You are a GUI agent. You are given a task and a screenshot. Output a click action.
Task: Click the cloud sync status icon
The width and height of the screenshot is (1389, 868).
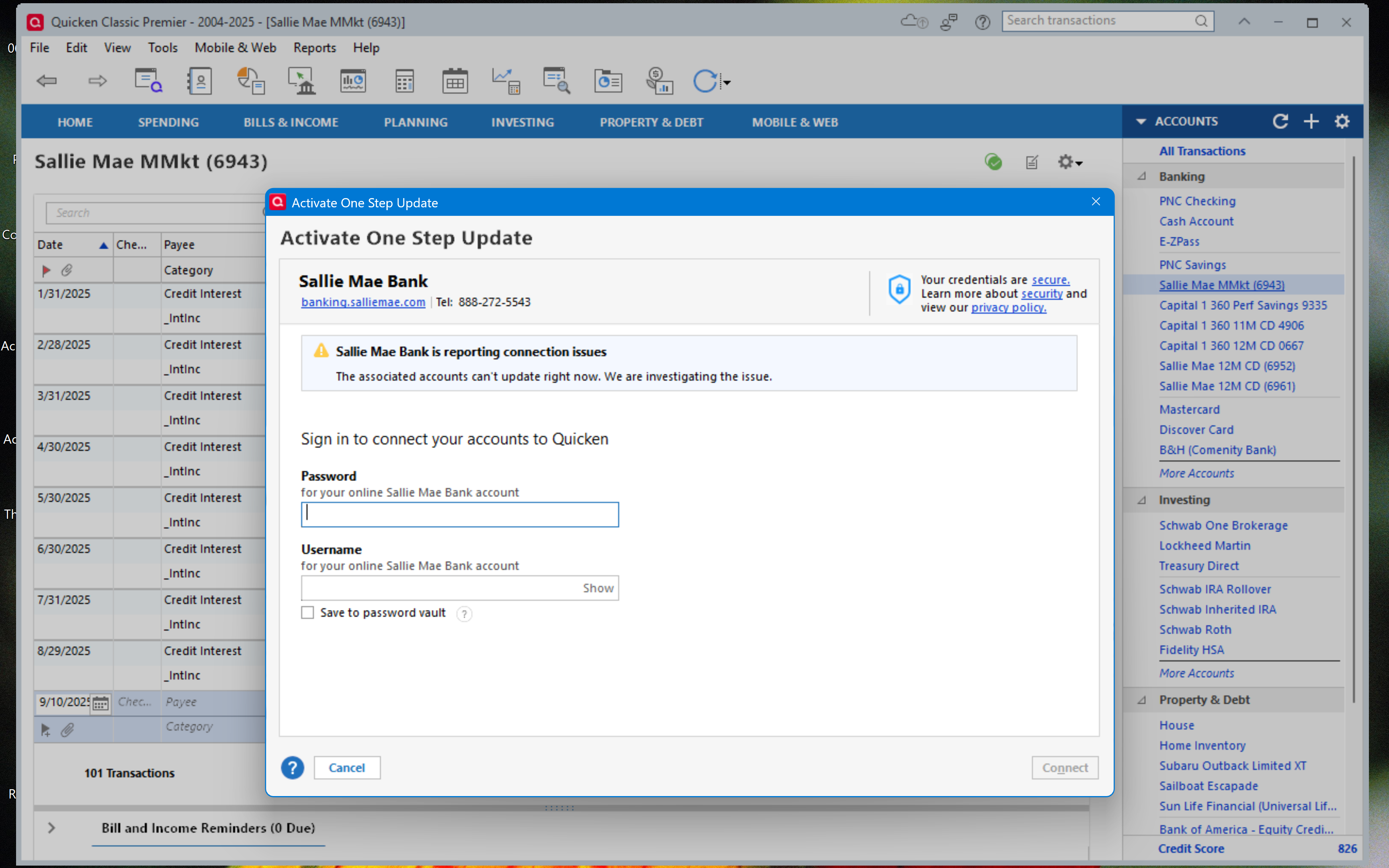click(x=913, y=22)
